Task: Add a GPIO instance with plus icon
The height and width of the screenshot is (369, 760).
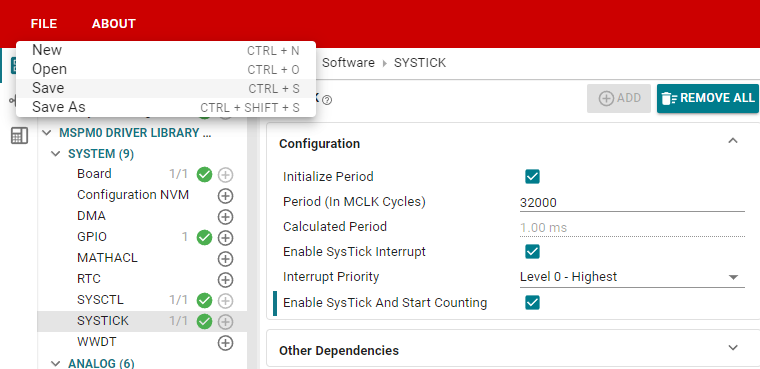Action: point(225,238)
